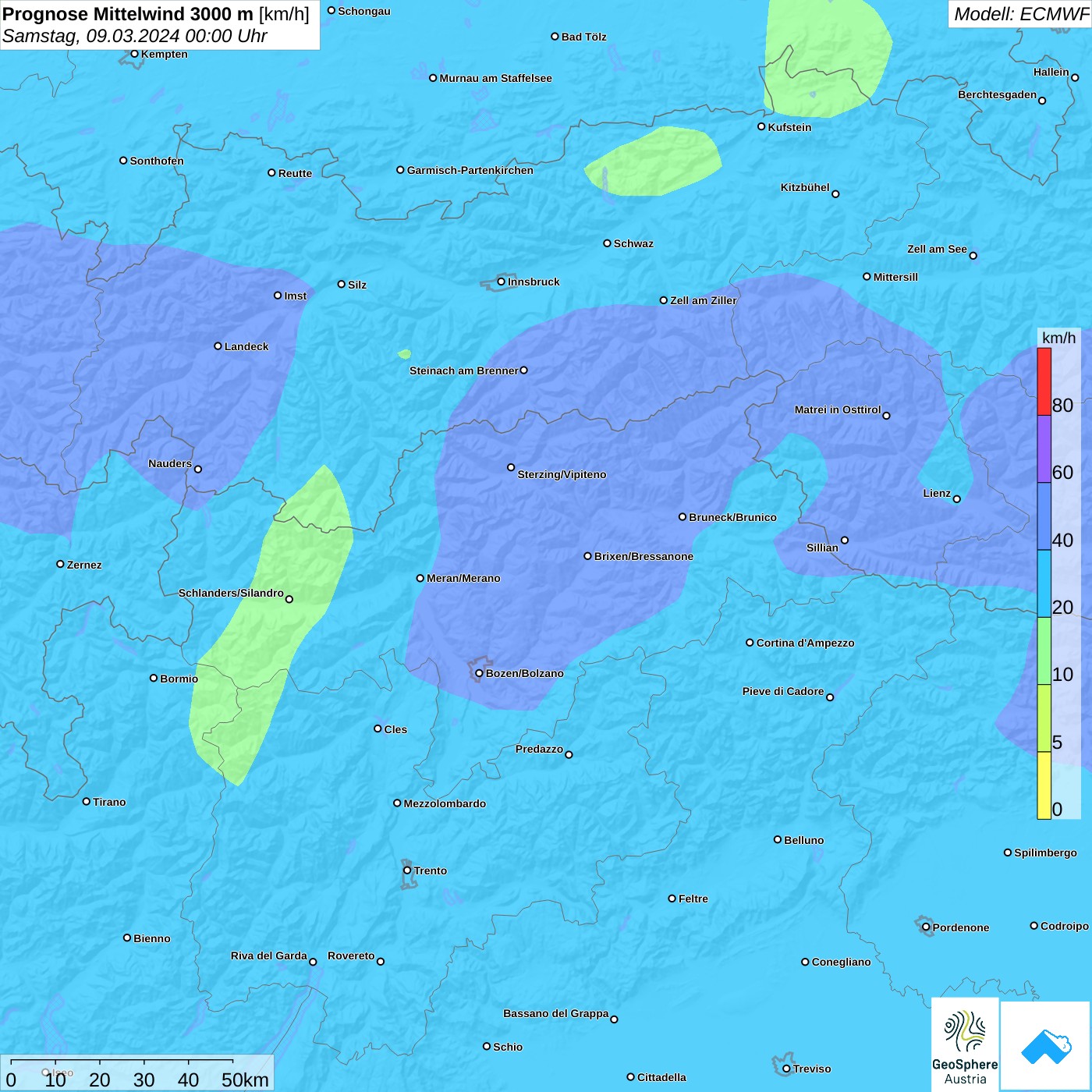
Task: Click the 'Modell: ECMWF' label
Action: point(1021,14)
